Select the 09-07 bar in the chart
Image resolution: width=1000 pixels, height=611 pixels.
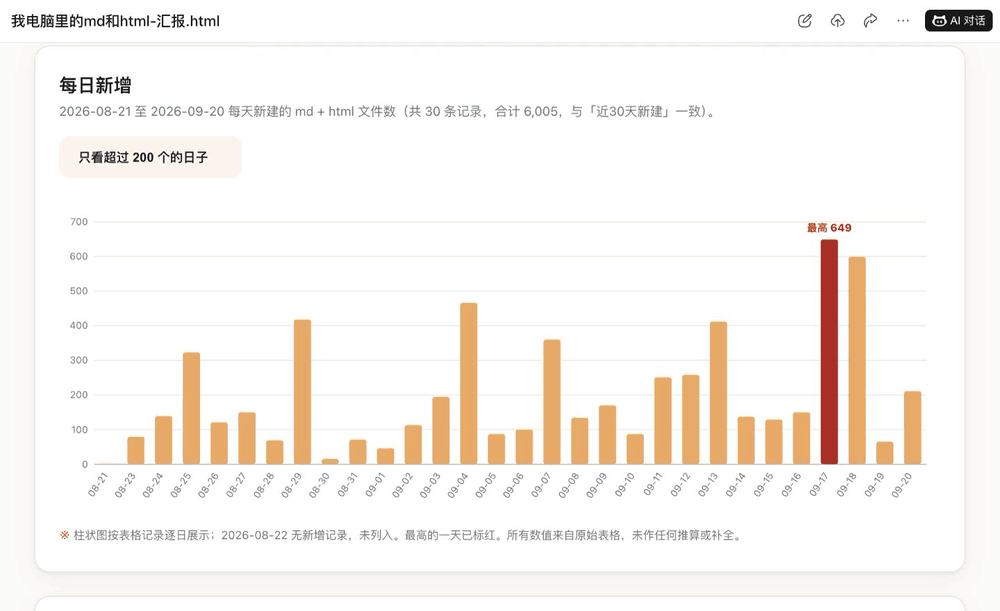(x=552, y=402)
